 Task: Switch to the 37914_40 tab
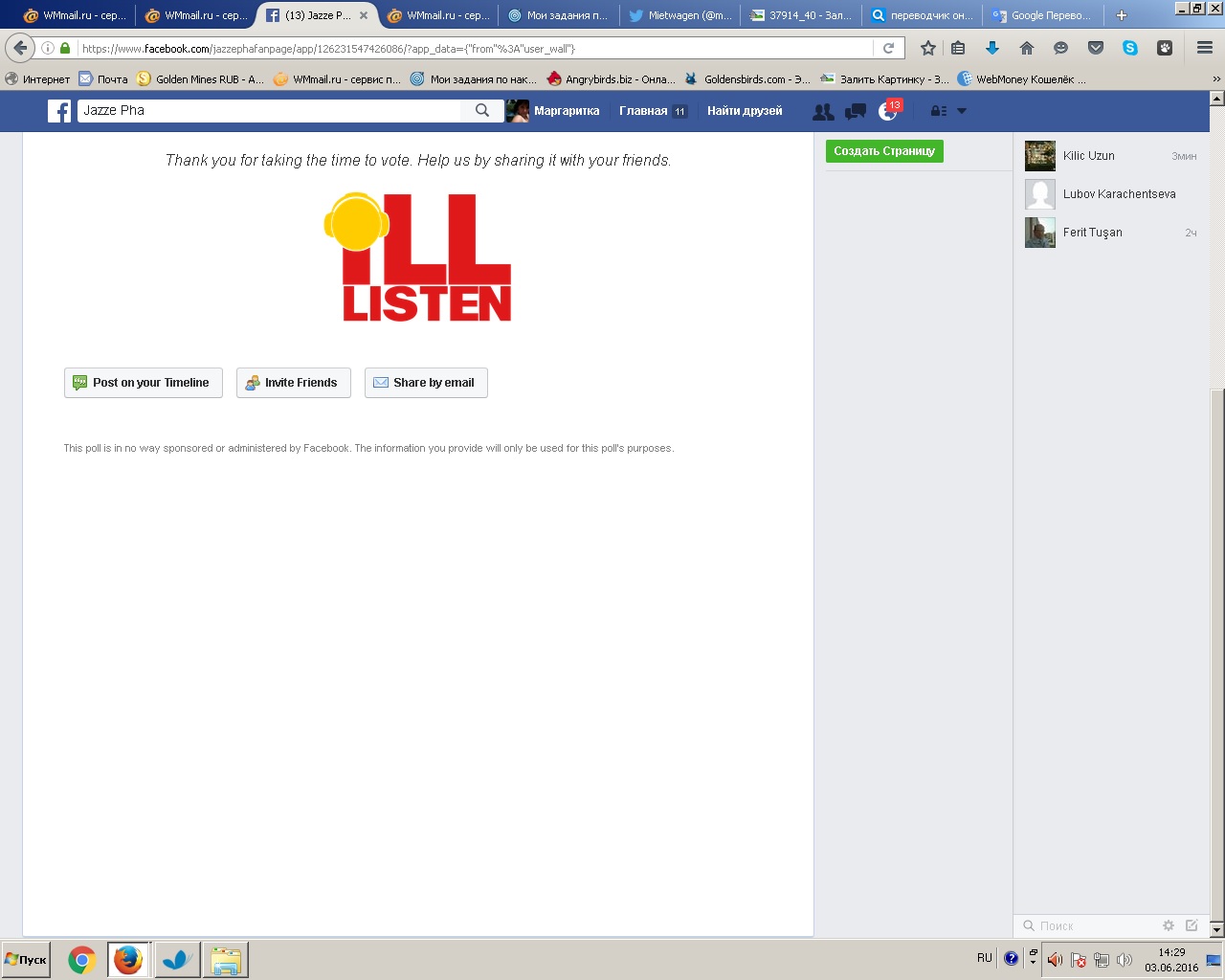tap(801, 15)
